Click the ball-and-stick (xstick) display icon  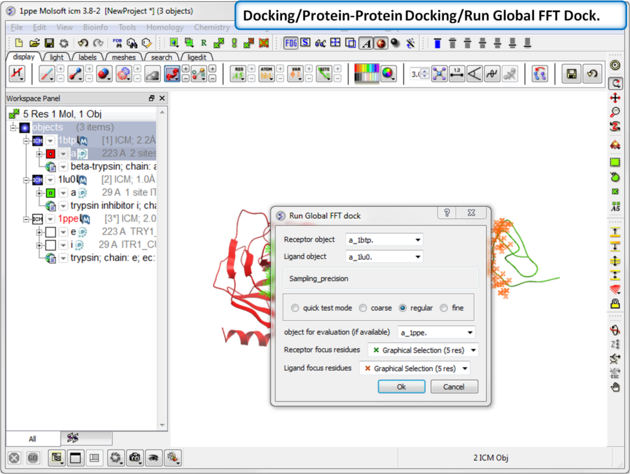[x=76, y=74]
